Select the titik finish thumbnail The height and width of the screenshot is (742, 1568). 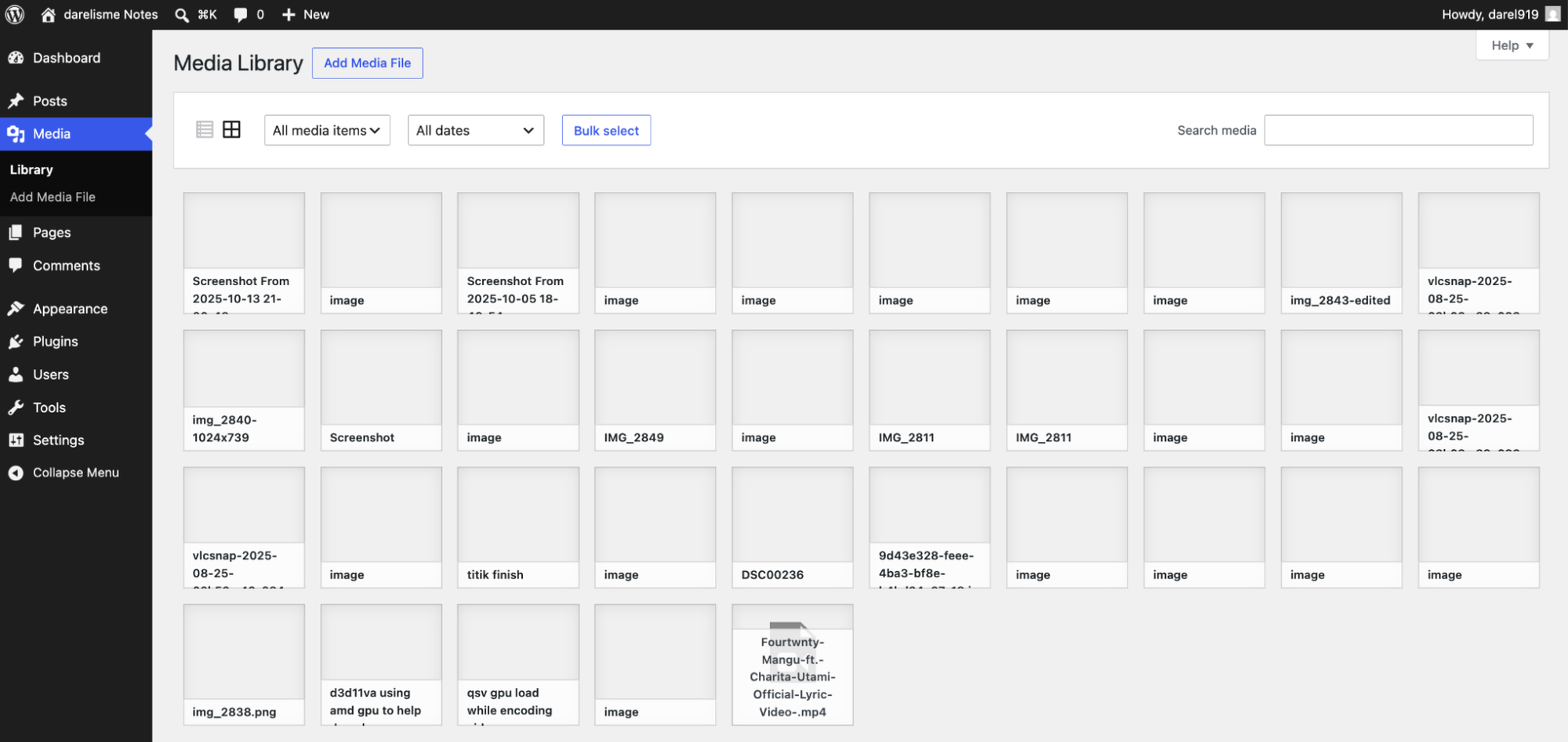click(518, 527)
